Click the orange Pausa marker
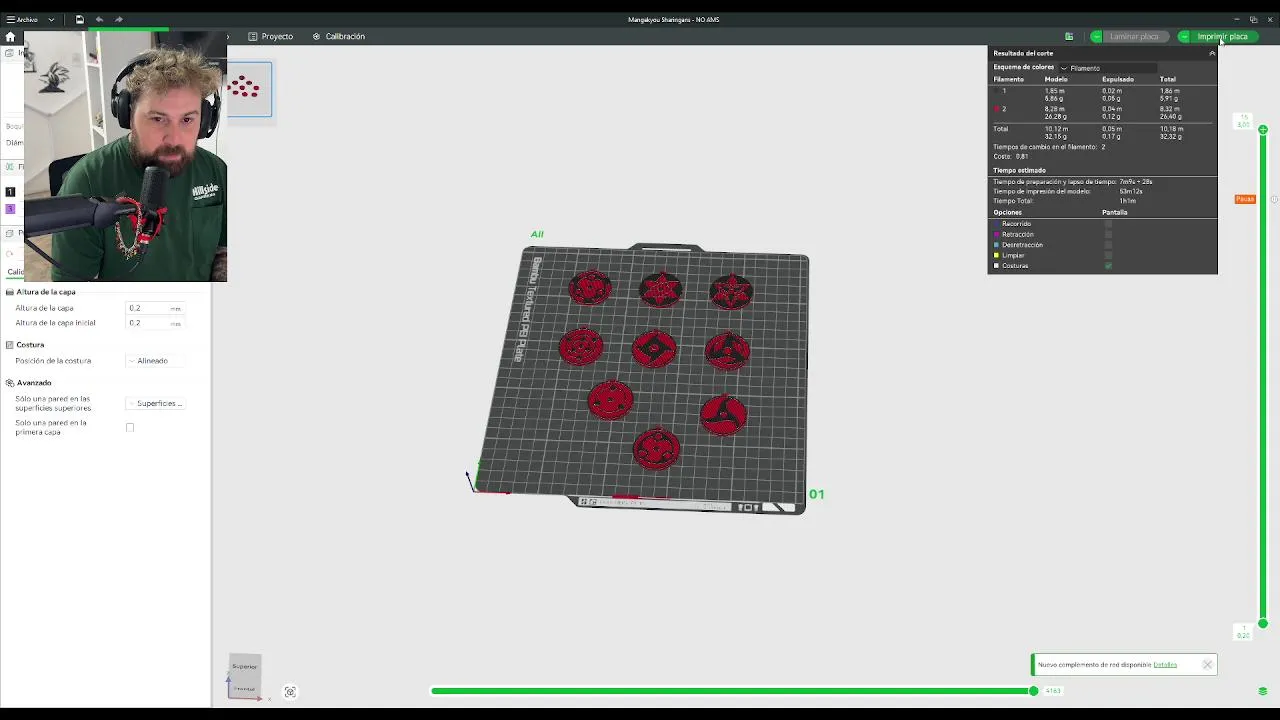This screenshot has width=1280, height=720. 1245,199
